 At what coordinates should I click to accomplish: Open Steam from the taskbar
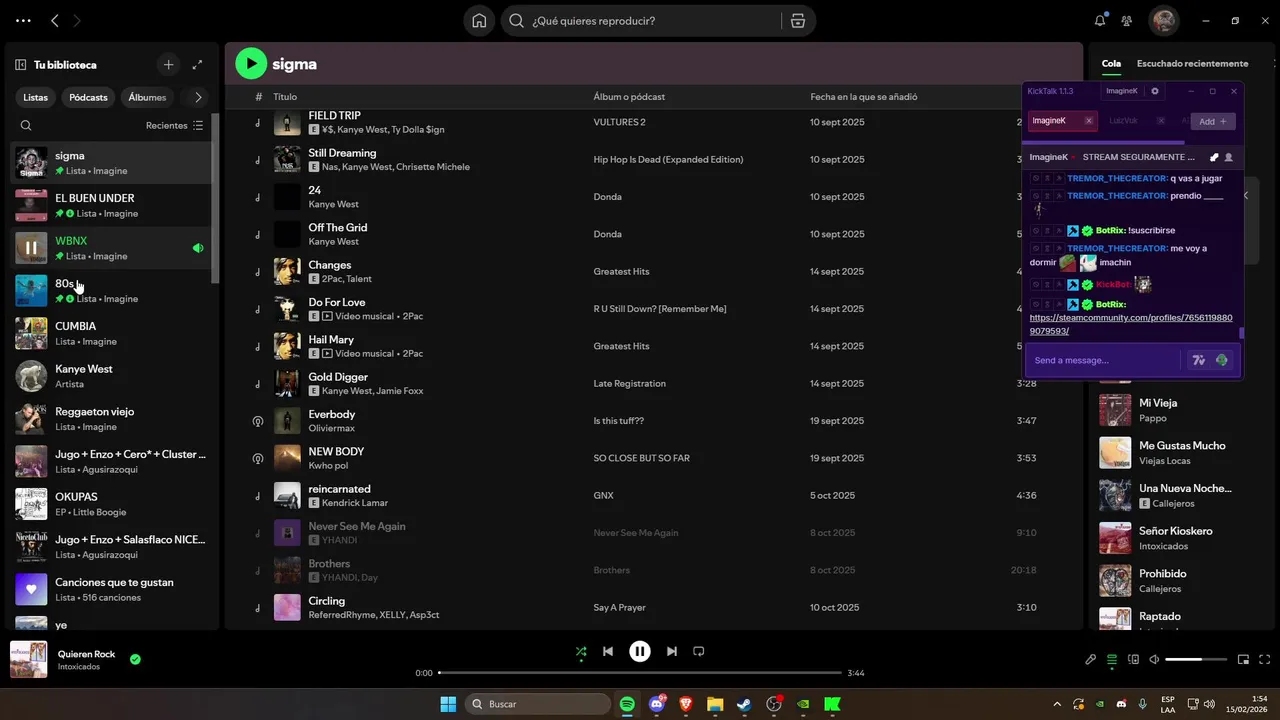744,704
